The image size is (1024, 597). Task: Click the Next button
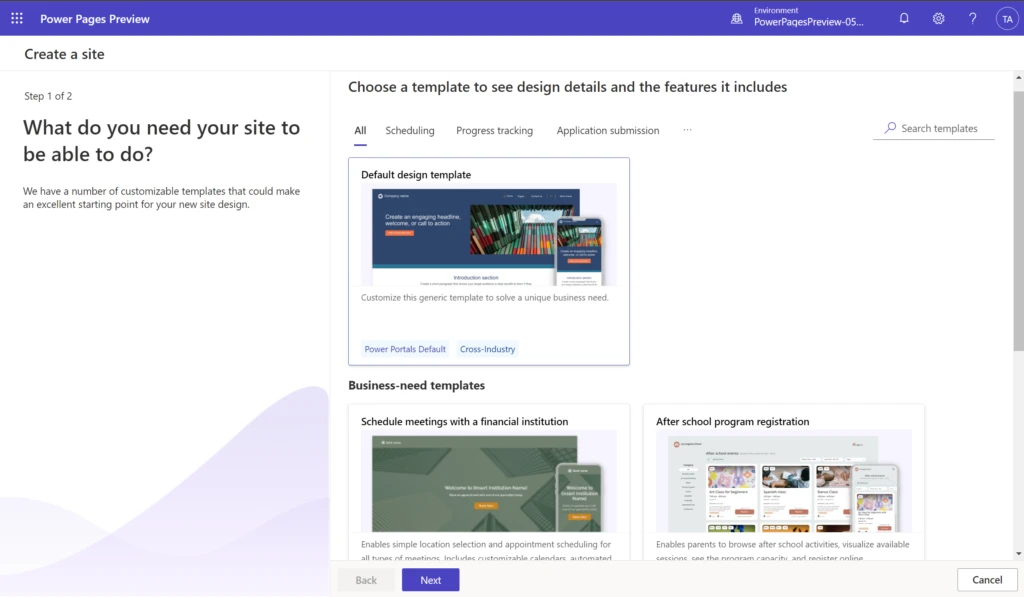(430, 579)
